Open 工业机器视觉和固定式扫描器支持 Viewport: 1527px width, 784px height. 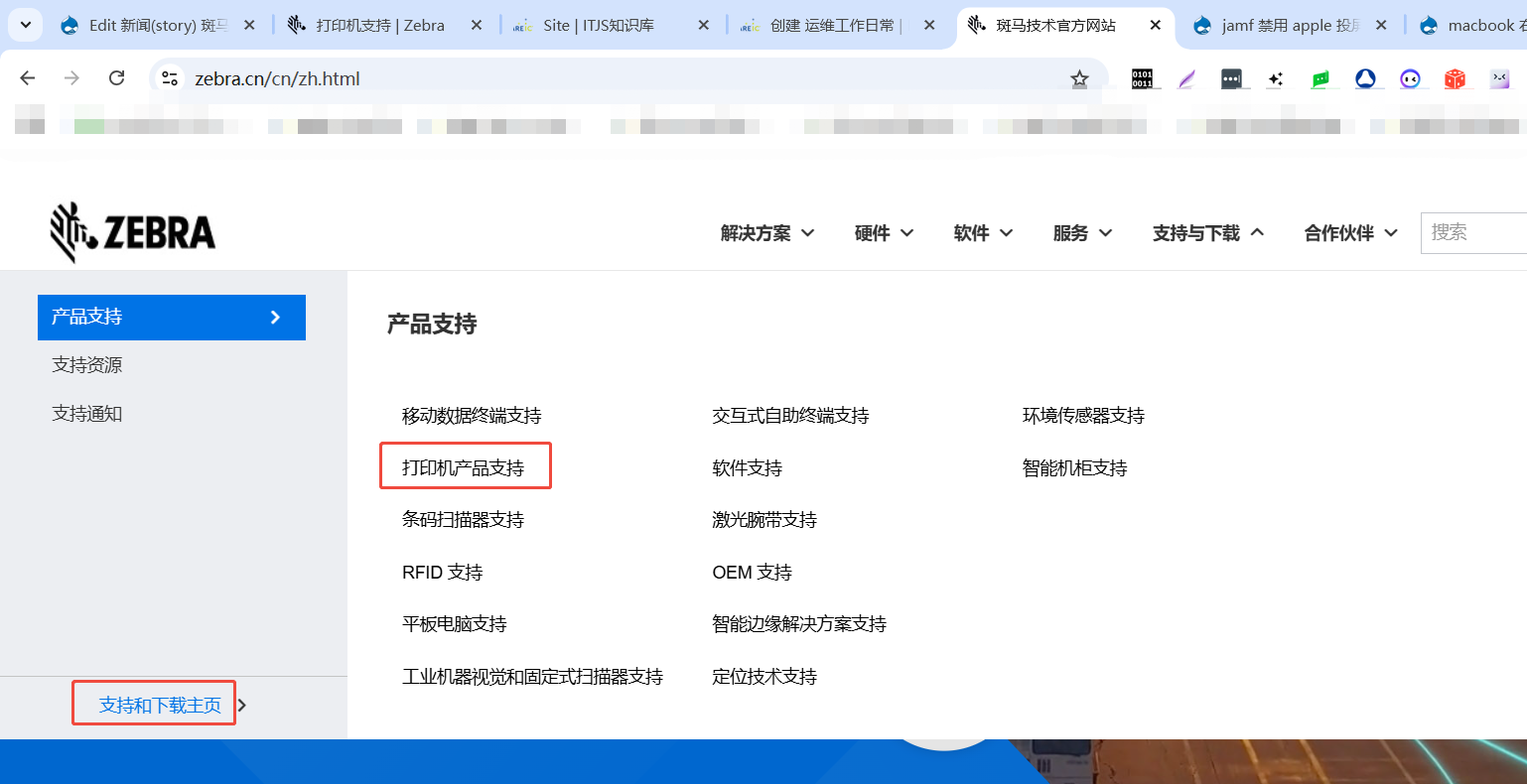coord(532,676)
